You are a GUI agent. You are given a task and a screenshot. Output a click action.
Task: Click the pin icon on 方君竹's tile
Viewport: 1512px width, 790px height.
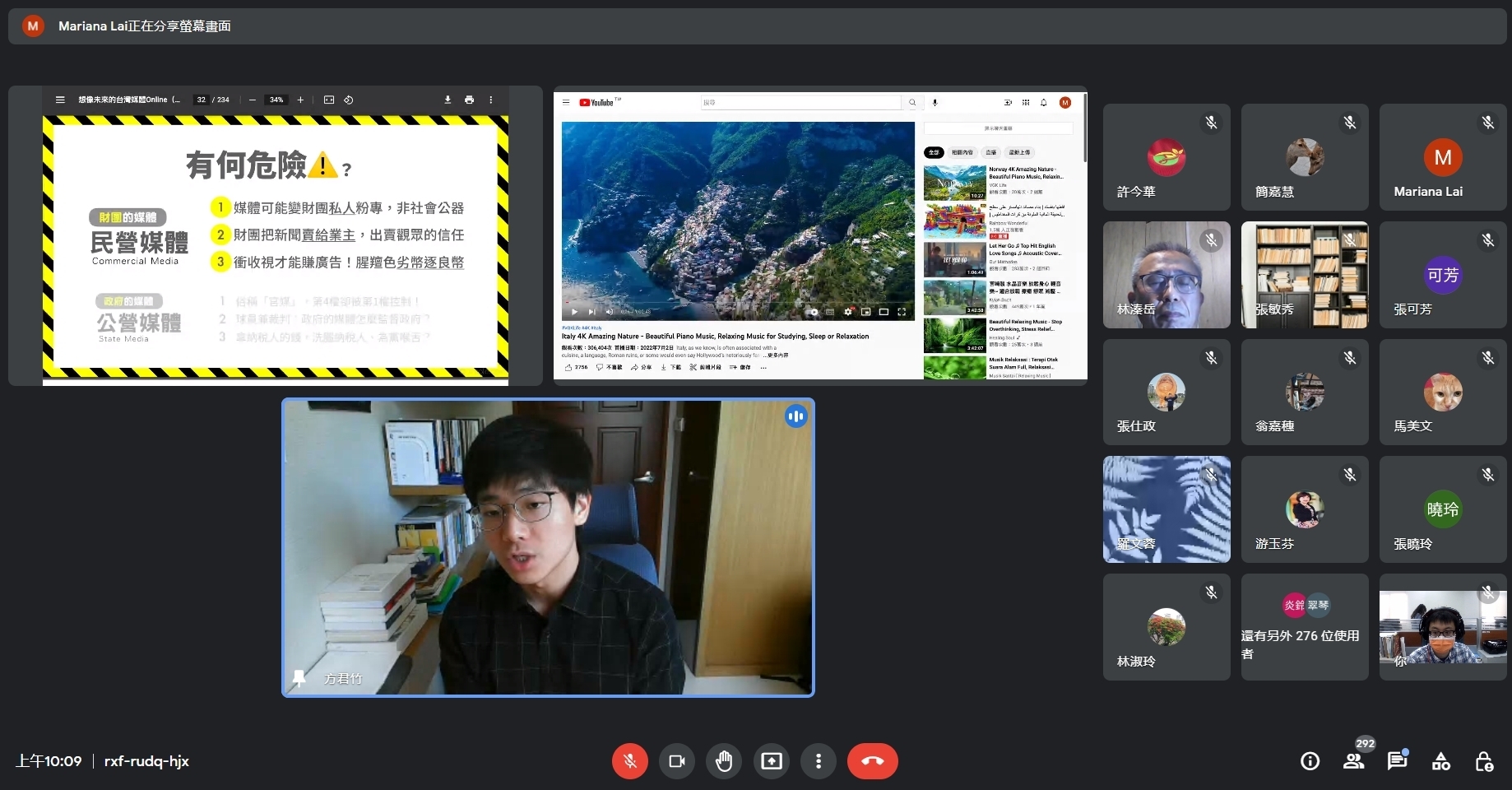299,678
